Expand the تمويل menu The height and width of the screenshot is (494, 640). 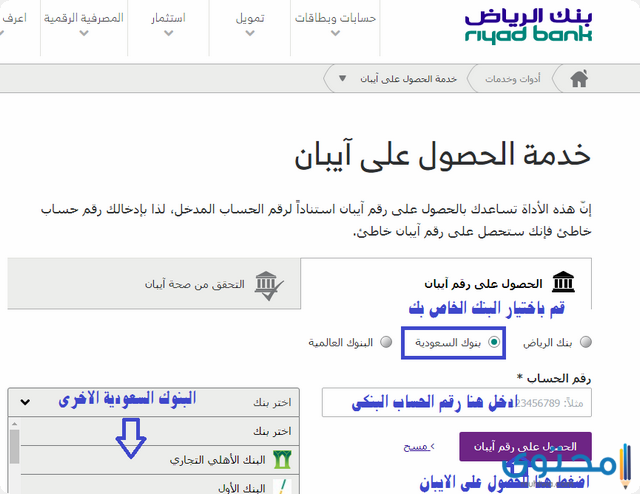point(250,24)
